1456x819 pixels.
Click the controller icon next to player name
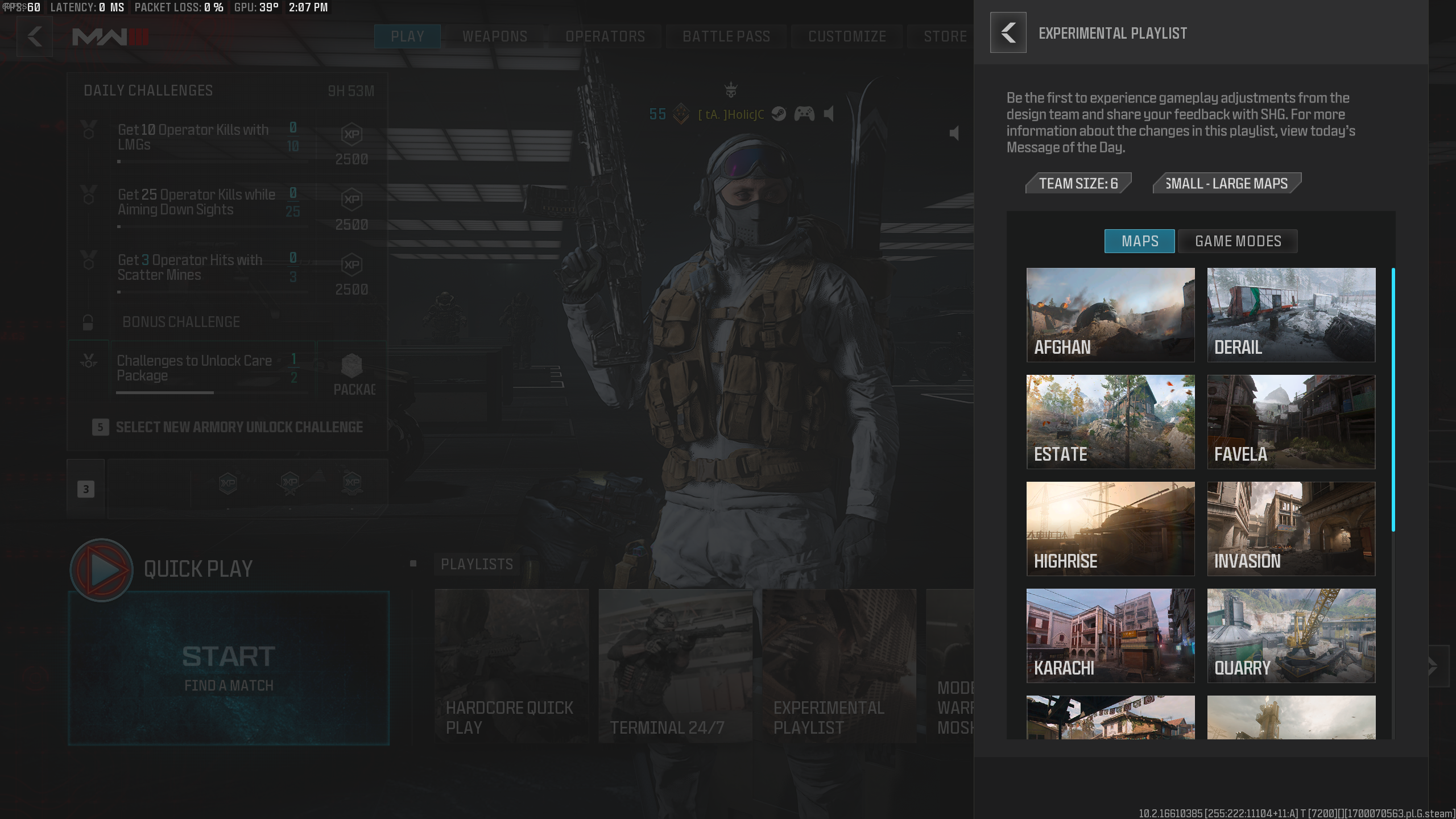pos(804,114)
